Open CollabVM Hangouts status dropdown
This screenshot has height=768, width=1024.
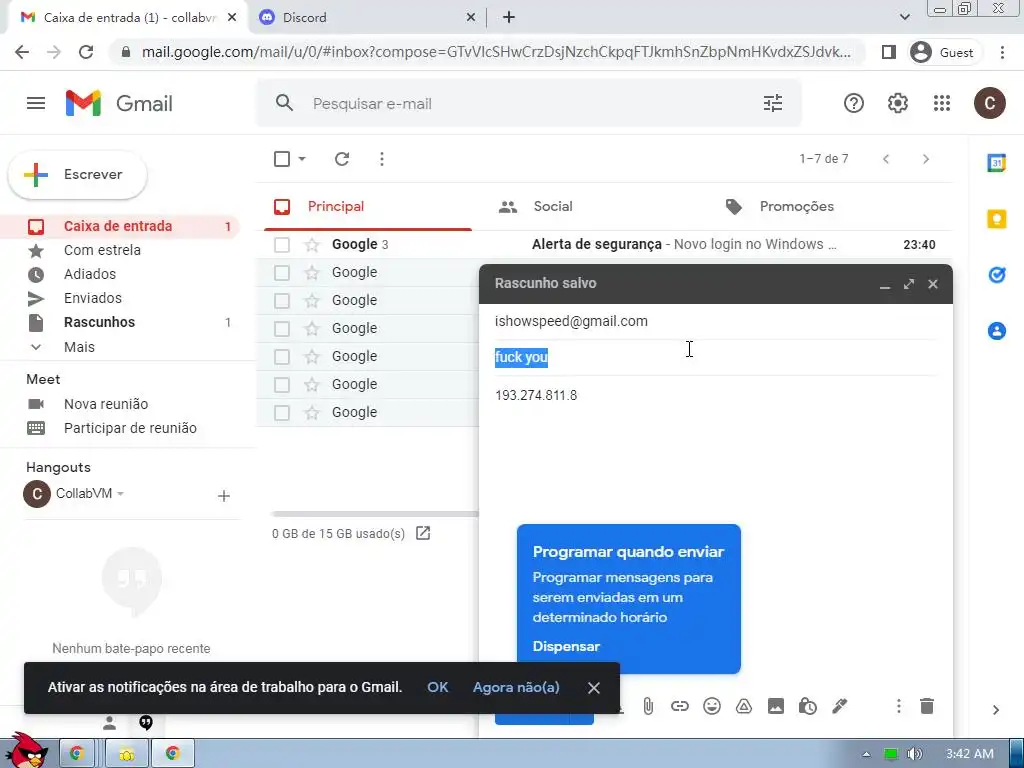[120, 494]
